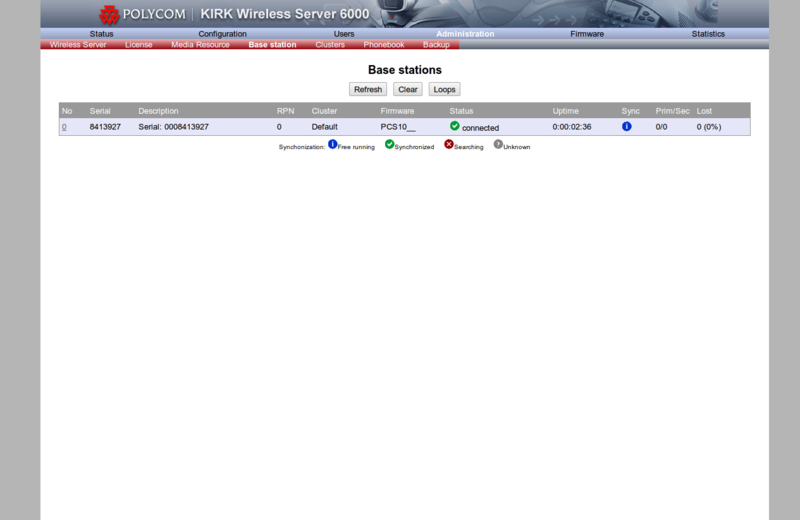This screenshot has height=520, width=800.
Task: Click the Base stations page heading
Action: pyautogui.click(x=405, y=70)
